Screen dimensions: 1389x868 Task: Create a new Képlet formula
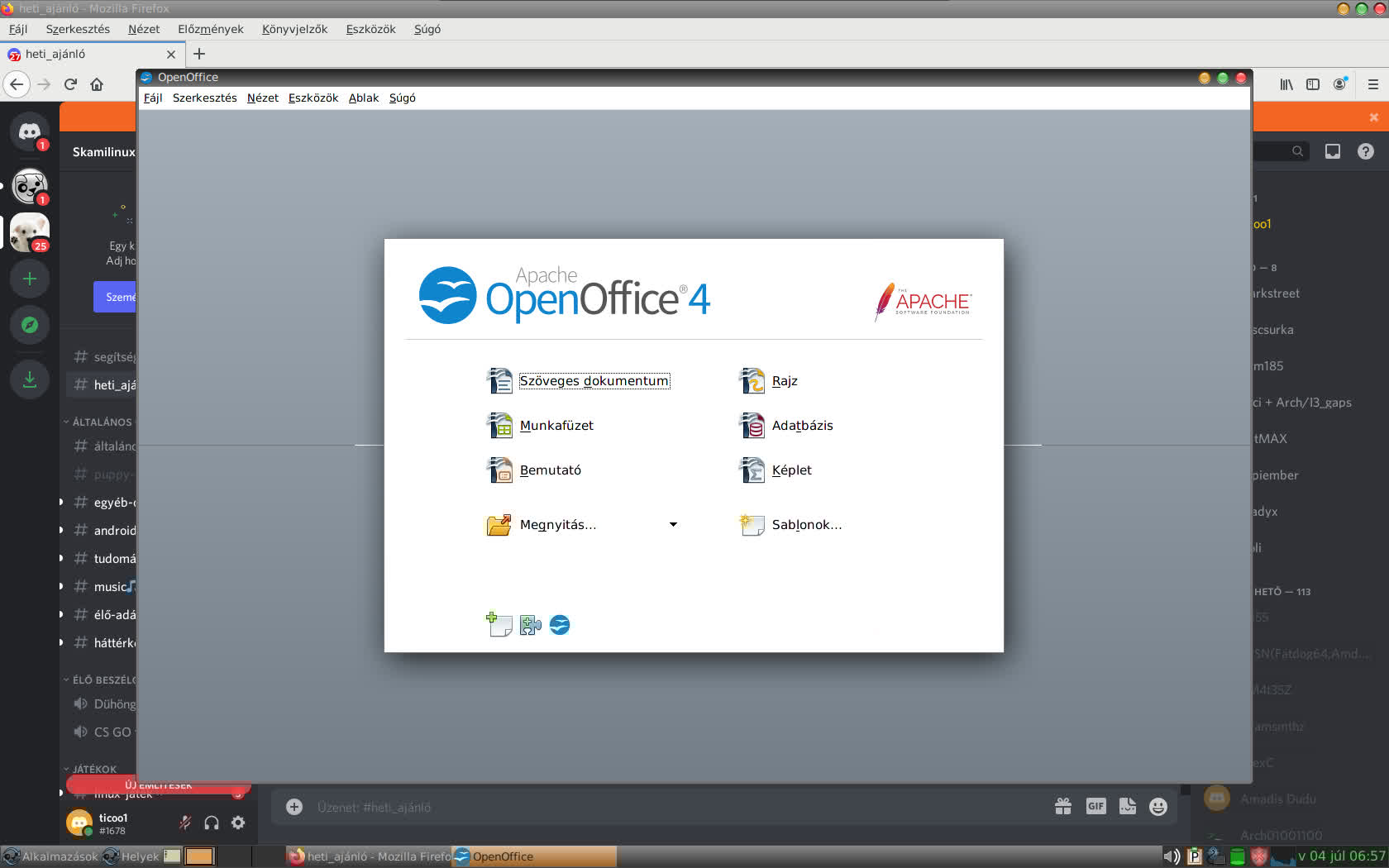click(791, 470)
